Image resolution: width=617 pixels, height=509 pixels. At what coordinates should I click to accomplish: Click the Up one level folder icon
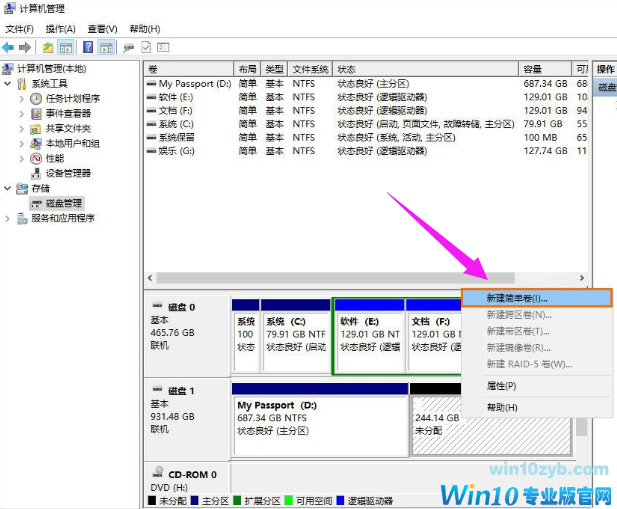tap(48, 48)
